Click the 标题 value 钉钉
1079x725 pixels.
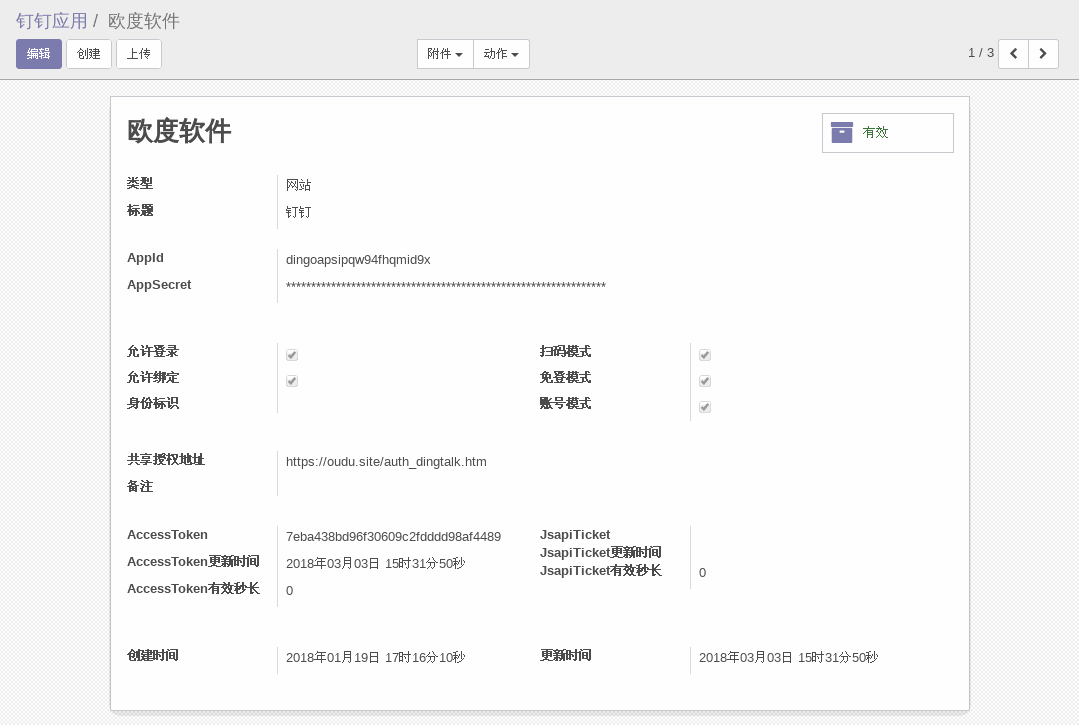coord(299,212)
